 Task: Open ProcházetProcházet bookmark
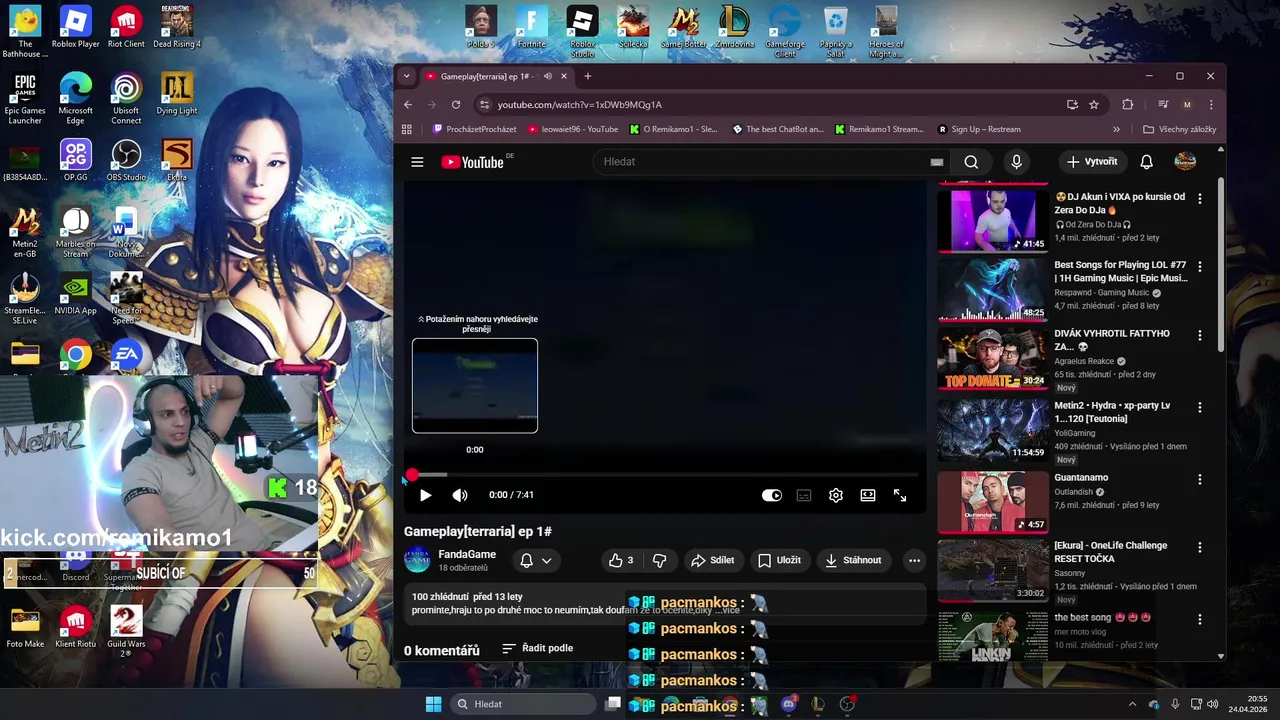click(x=474, y=129)
